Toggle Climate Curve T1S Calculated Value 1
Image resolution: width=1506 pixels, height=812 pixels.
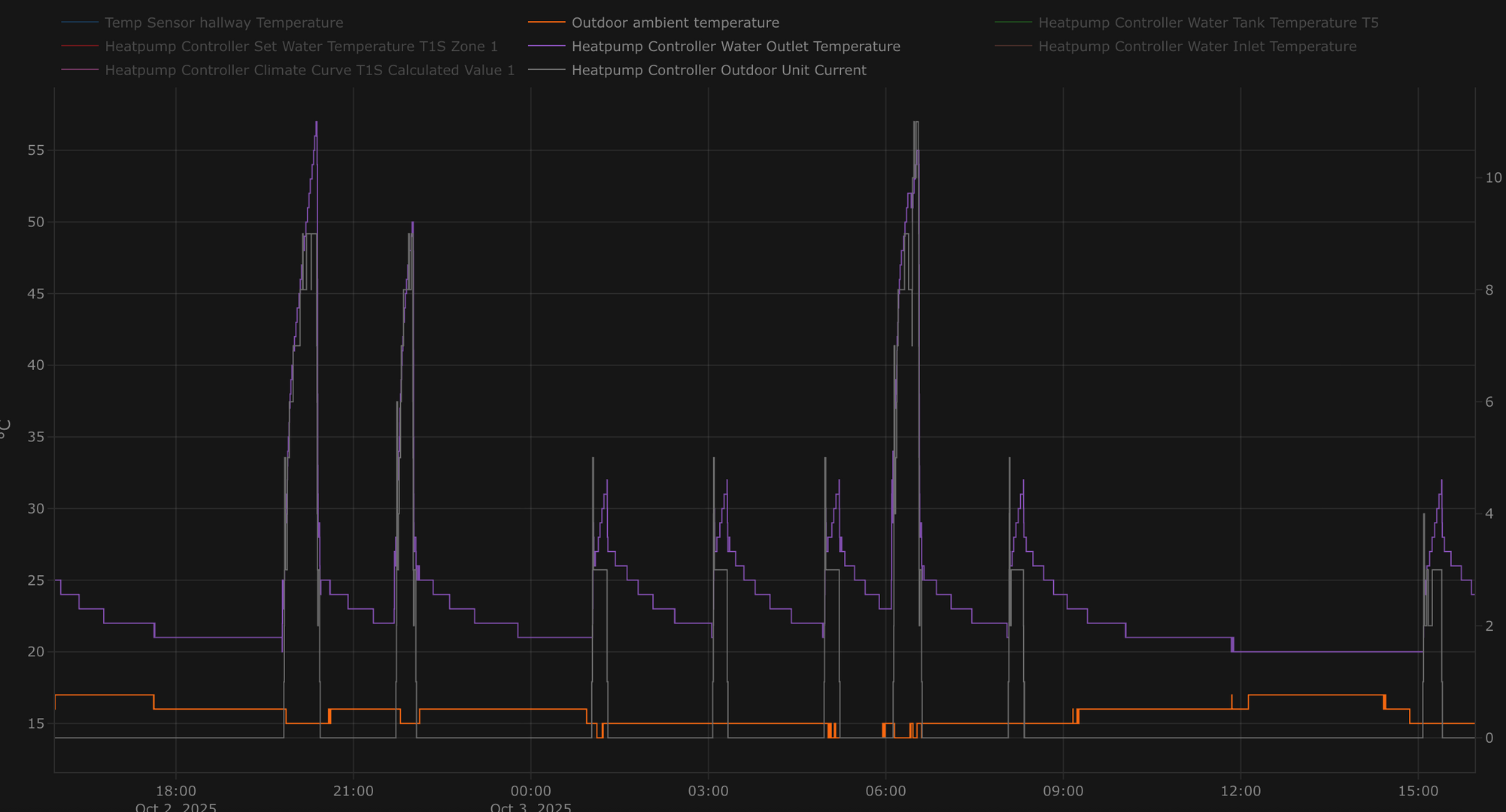click(309, 71)
